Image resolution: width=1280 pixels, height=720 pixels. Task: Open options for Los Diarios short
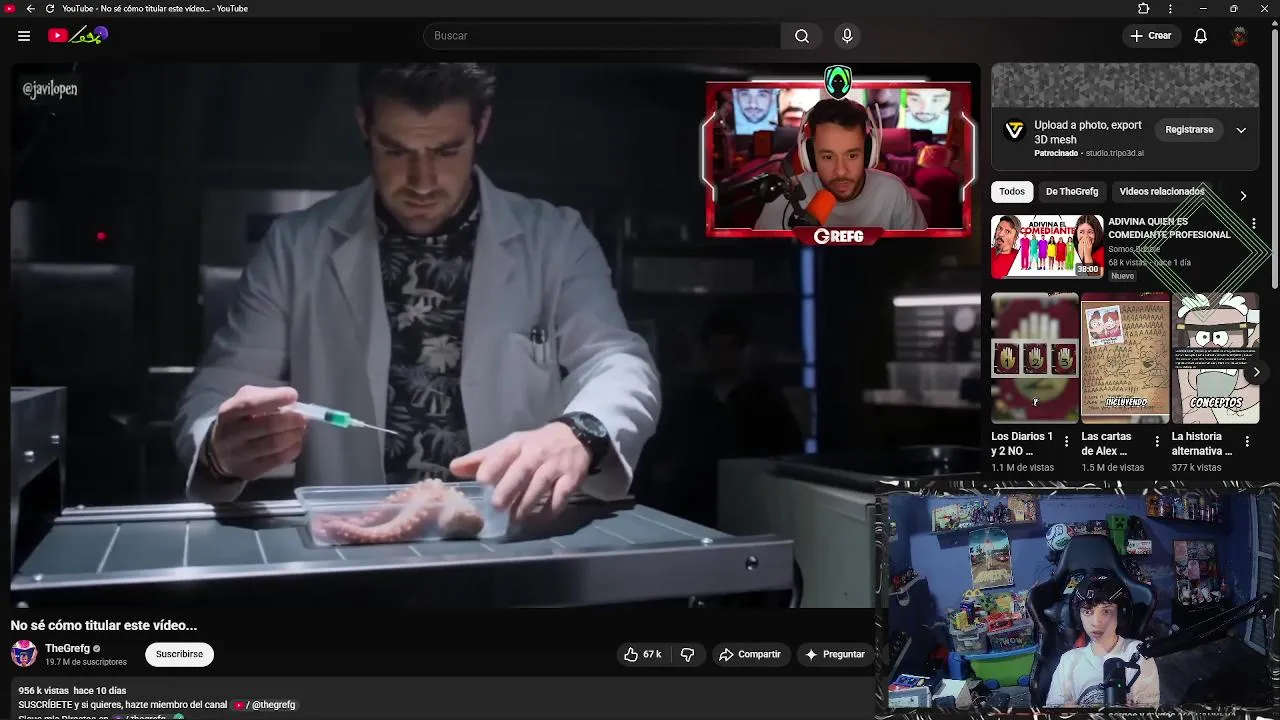1066,442
